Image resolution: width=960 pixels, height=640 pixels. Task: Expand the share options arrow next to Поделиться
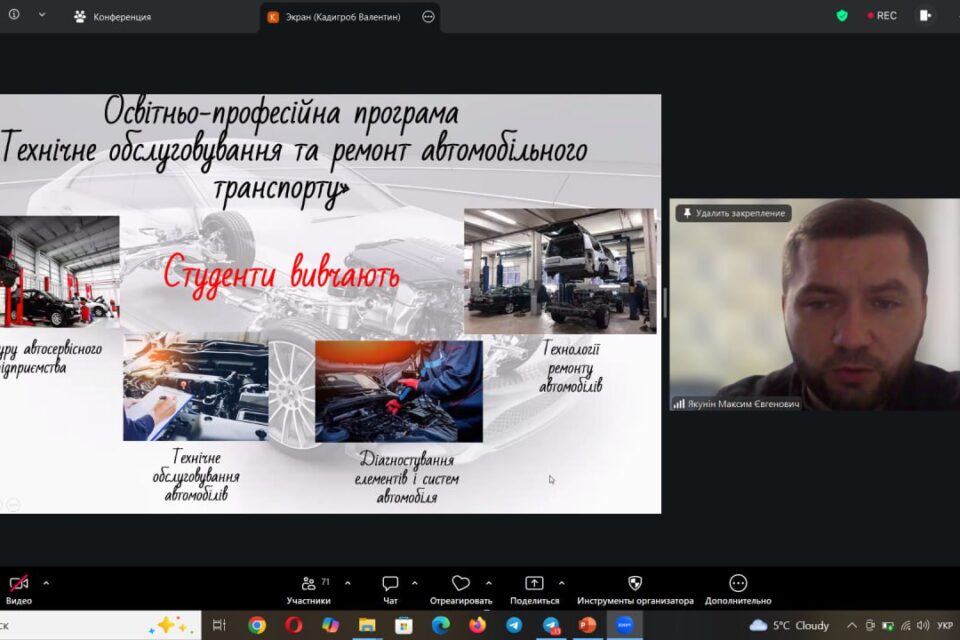[561, 583]
